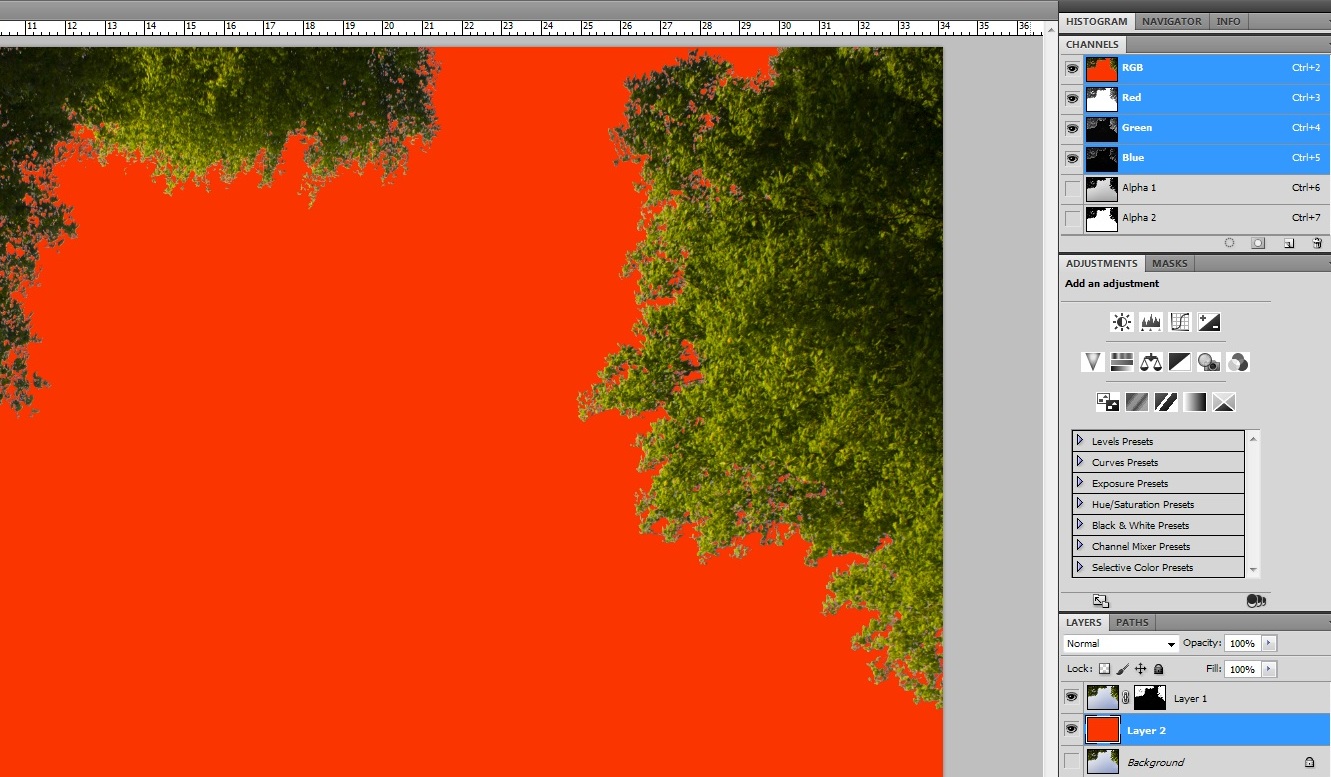The width and height of the screenshot is (1331, 777).
Task: Expand Curves Presets
Action: pos(1080,462)
